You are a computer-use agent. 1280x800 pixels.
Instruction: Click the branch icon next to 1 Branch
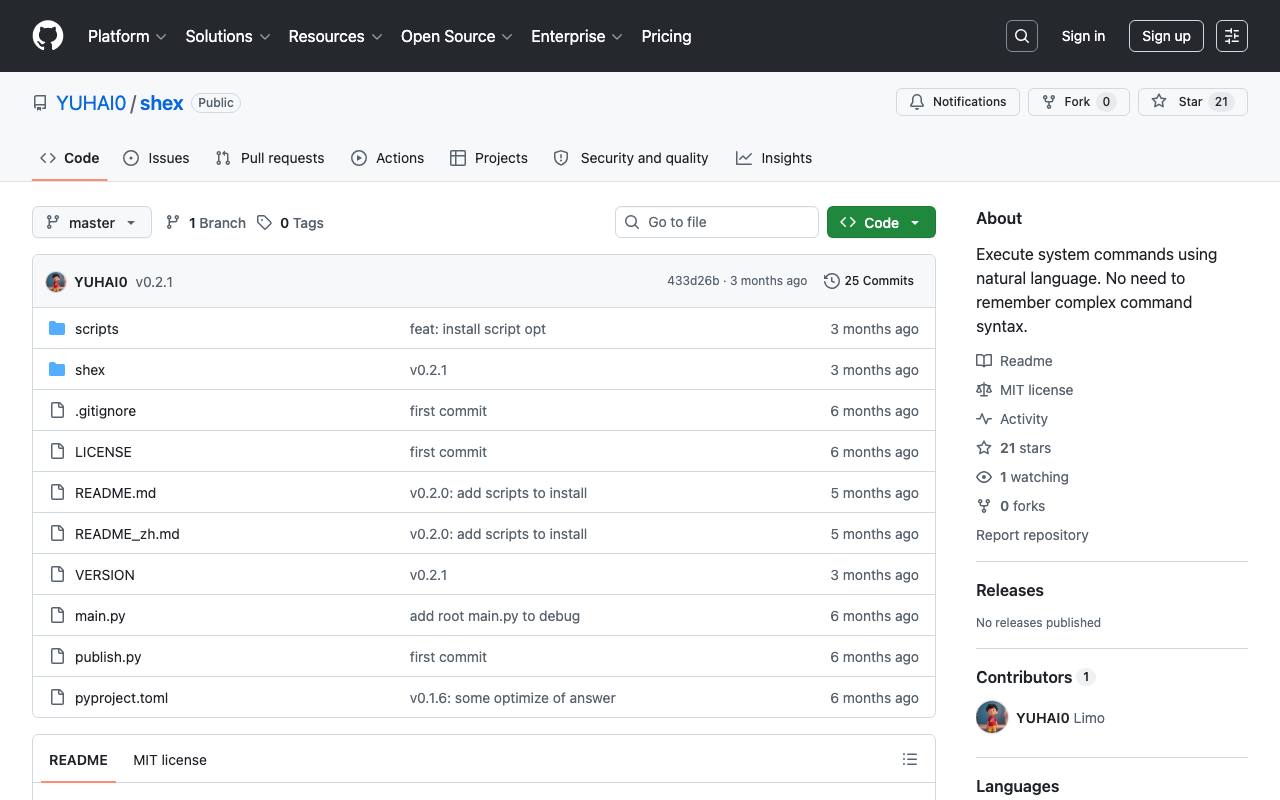click(173, 222)
